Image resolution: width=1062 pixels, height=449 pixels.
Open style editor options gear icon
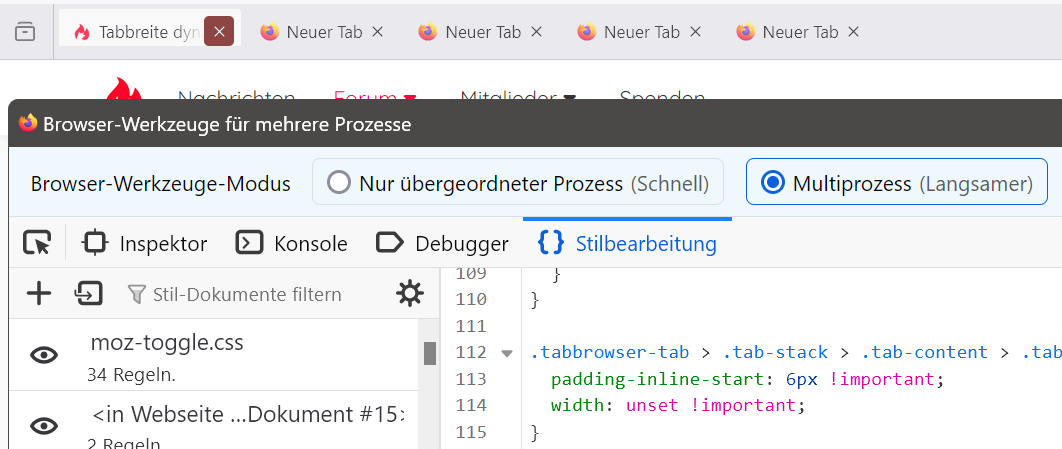(x=409, y=293)
